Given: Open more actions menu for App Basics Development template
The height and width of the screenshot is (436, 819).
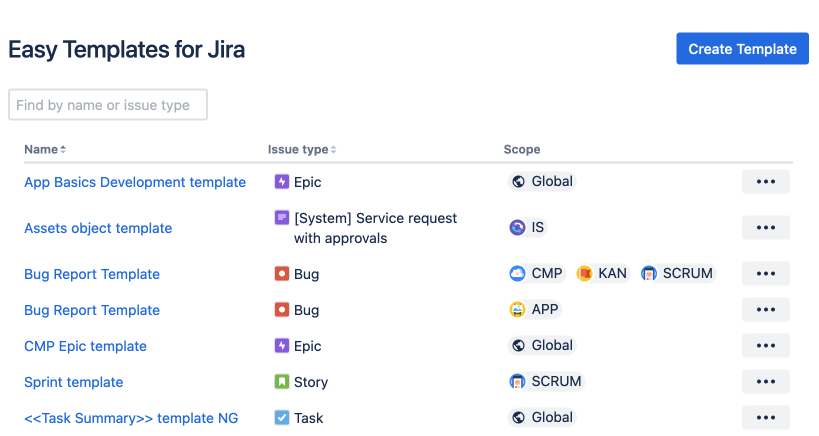Looking at the screenshot, I should [766, 182].
